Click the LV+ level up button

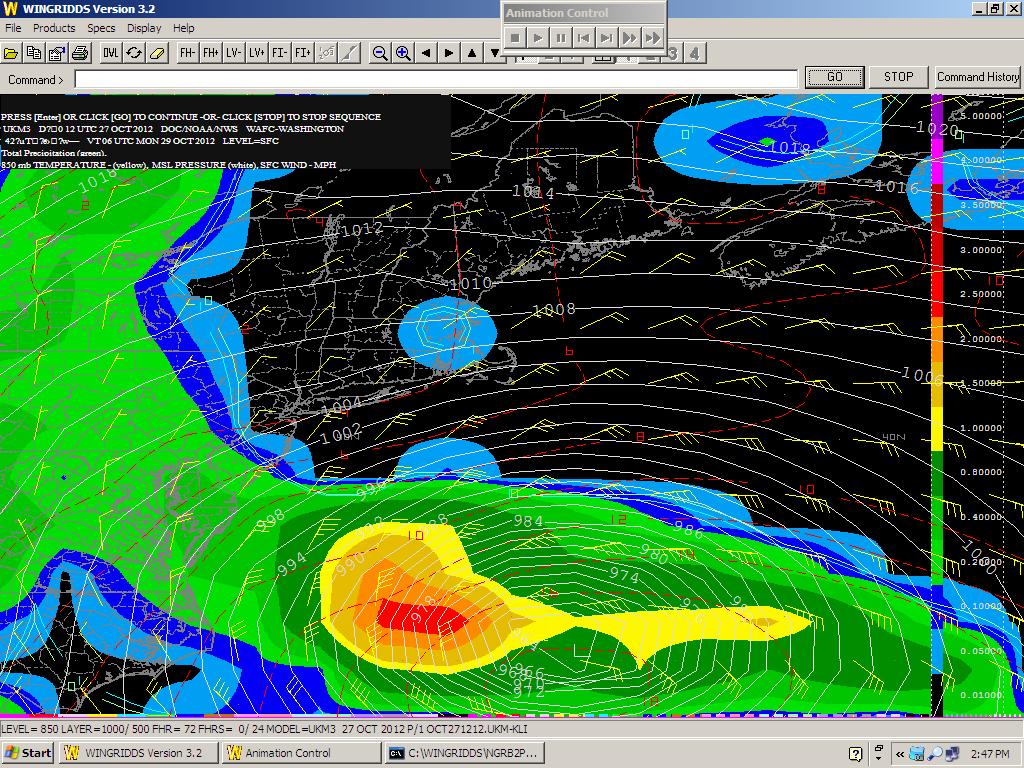tap(257, 53)
